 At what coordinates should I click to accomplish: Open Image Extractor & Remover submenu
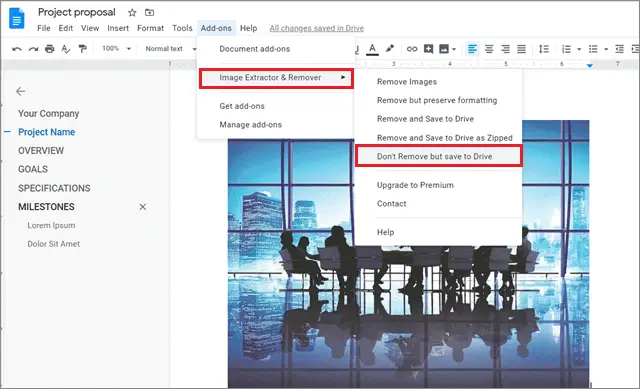pos(276,78)
